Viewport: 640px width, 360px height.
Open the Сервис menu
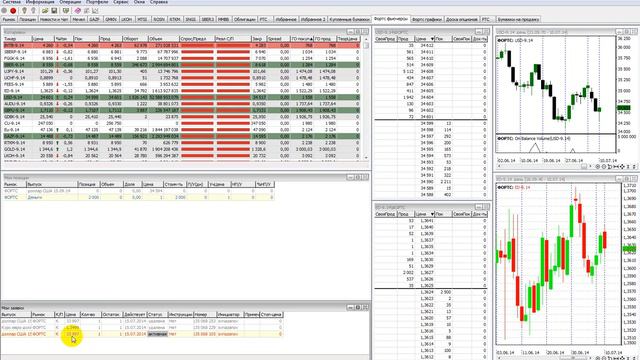[x=121, y=2]
